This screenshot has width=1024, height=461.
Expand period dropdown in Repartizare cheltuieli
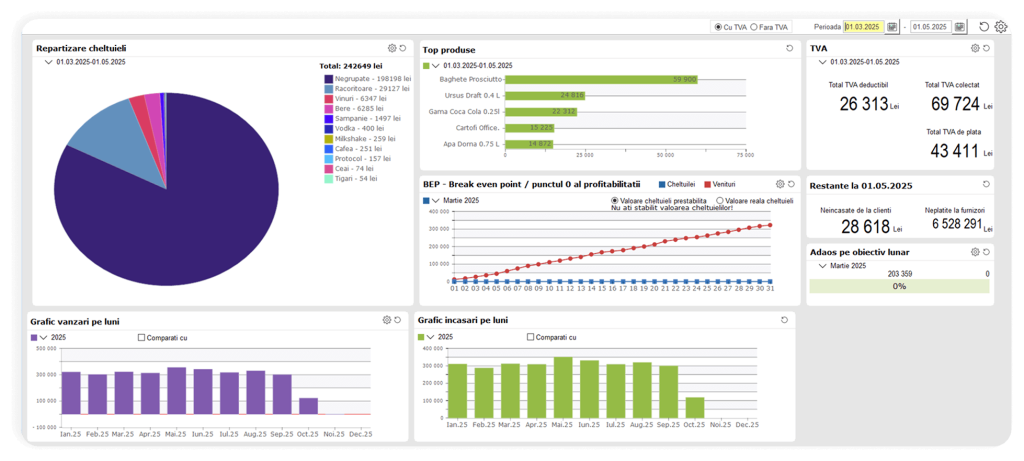pyautogui.click(x=49, y=62)
